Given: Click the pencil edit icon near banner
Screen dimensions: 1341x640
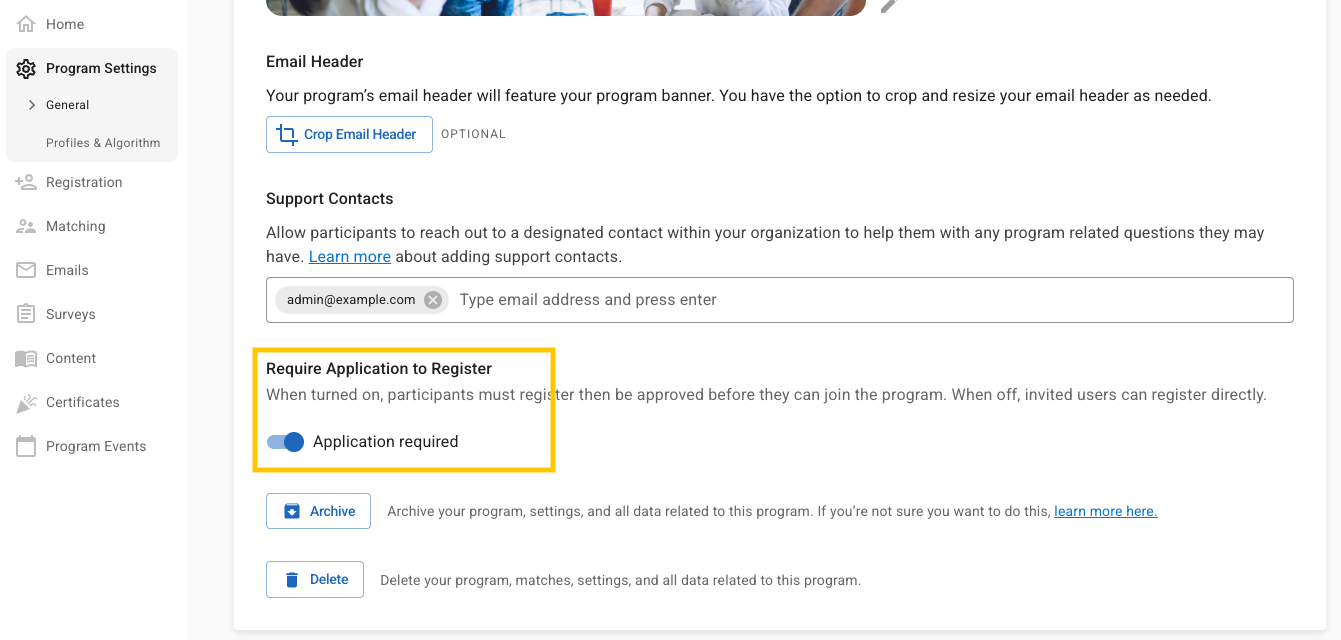Looking at the screenshot, I should 888,6.
